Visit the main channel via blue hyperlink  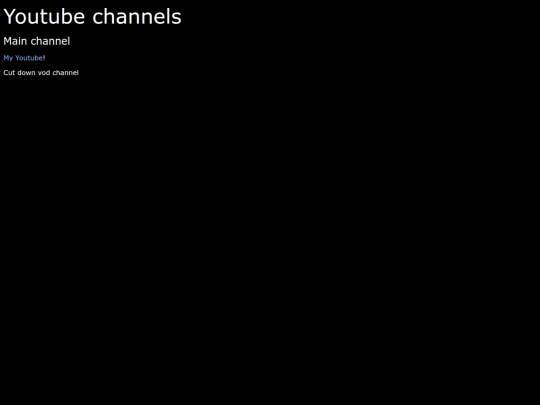pos(24,58)
